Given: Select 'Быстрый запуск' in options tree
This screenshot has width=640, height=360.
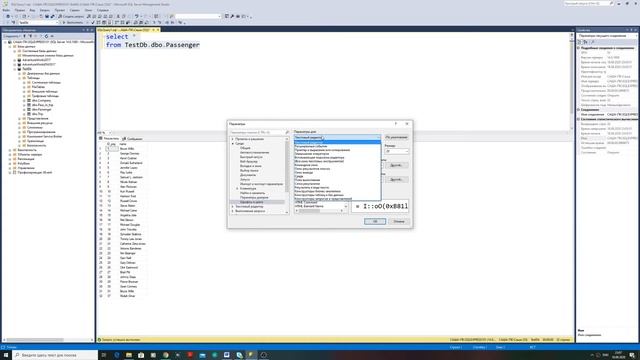Looking at the screenshot, I should pyautogui.click(x=251, y=157).
